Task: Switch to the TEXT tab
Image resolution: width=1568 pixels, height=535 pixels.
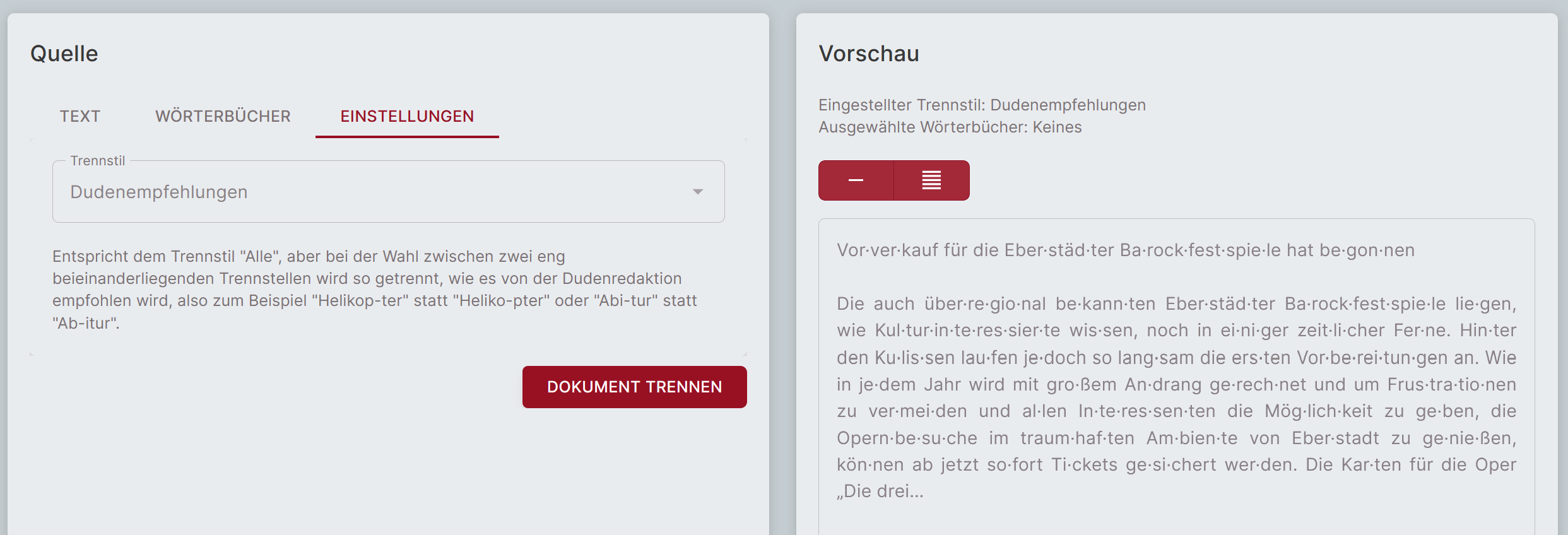Action: 80,116
